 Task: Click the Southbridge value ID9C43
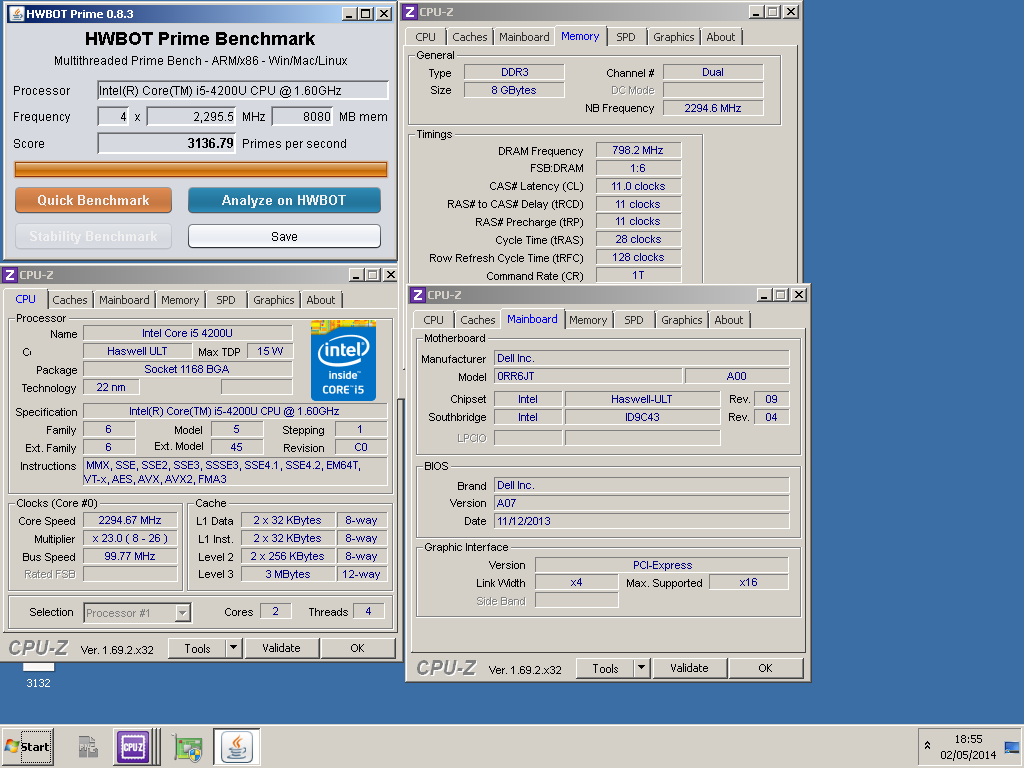[x=642, y=417]
